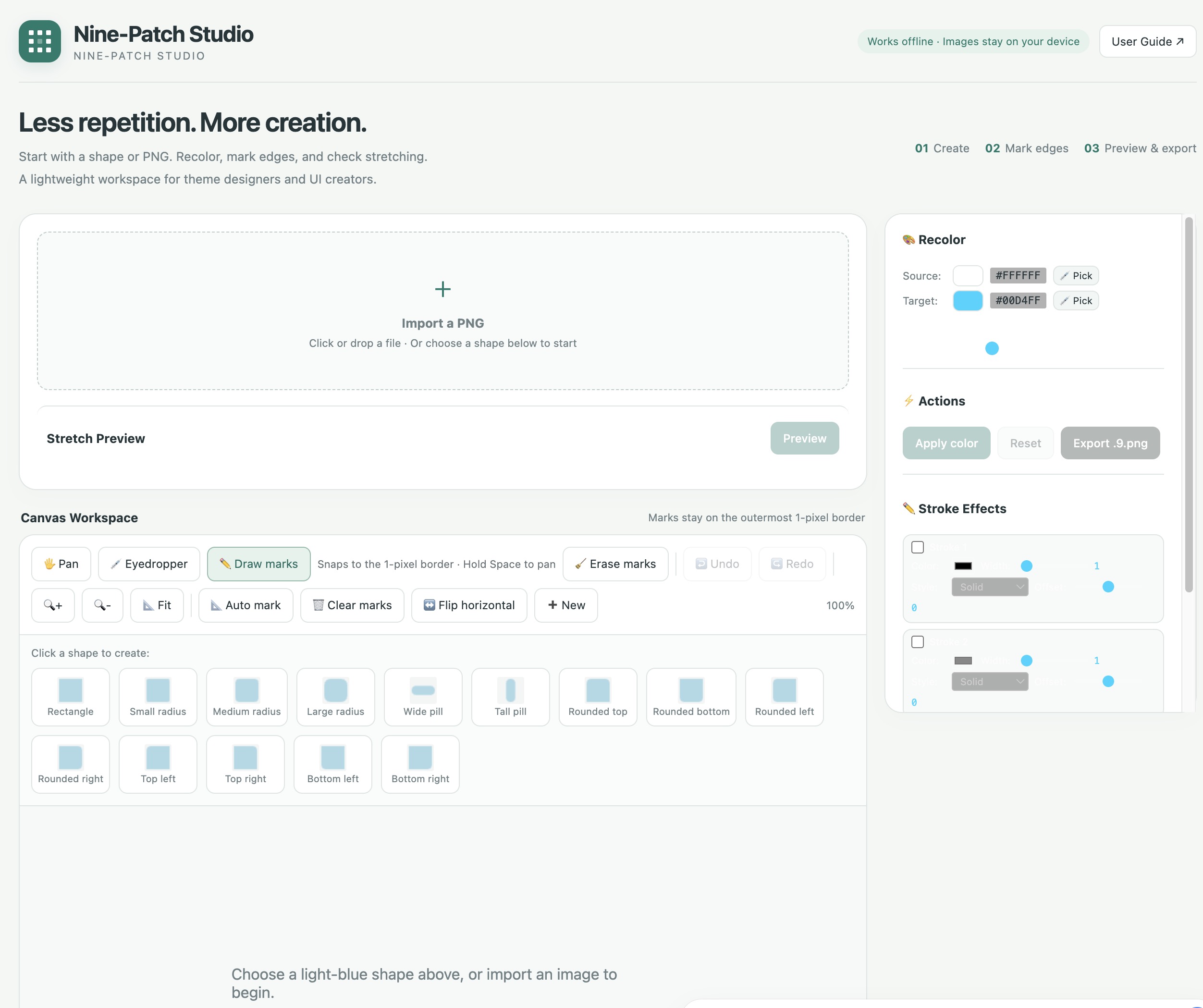Click the plus icon in import area
Image resolution: width=1203 pixels, height=1008 pixels.
[443, 289]
